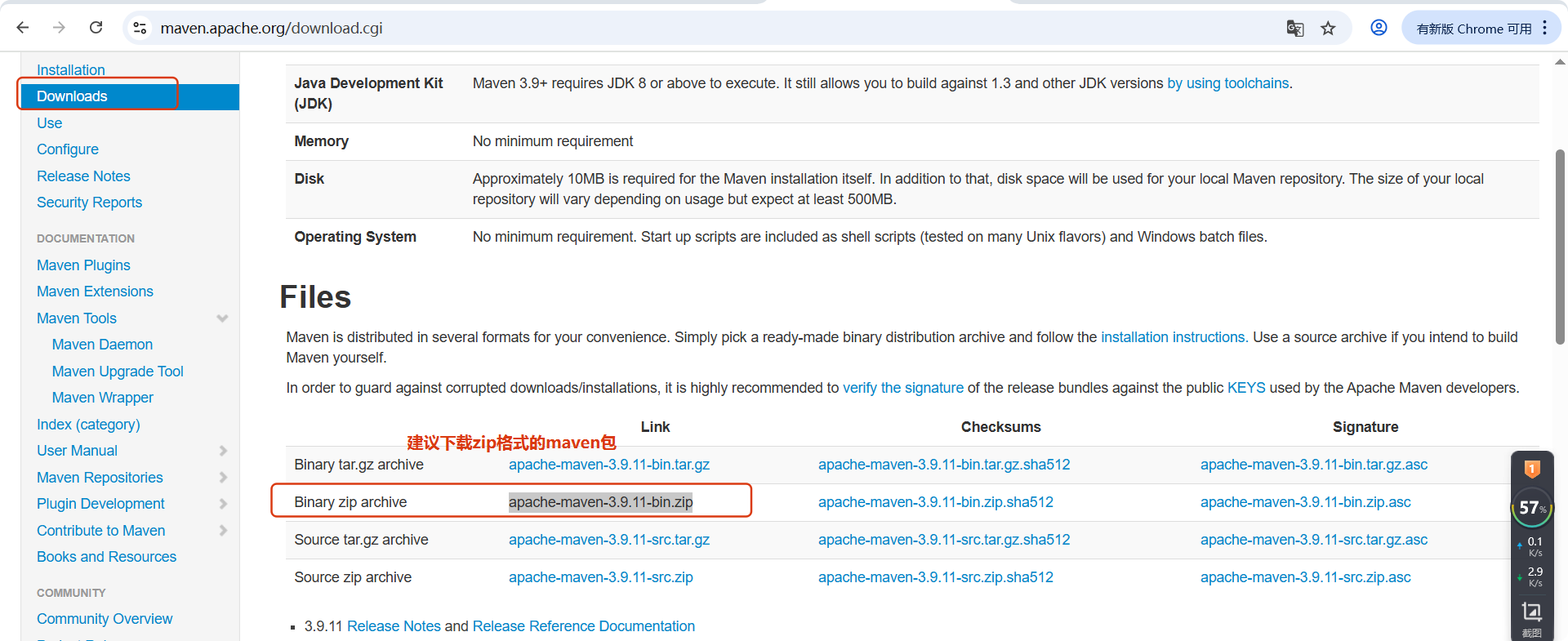The width and height of the screenshot is (1568, 641).
Task: Go forward with the browser arrow
Action: coord(59,28)
